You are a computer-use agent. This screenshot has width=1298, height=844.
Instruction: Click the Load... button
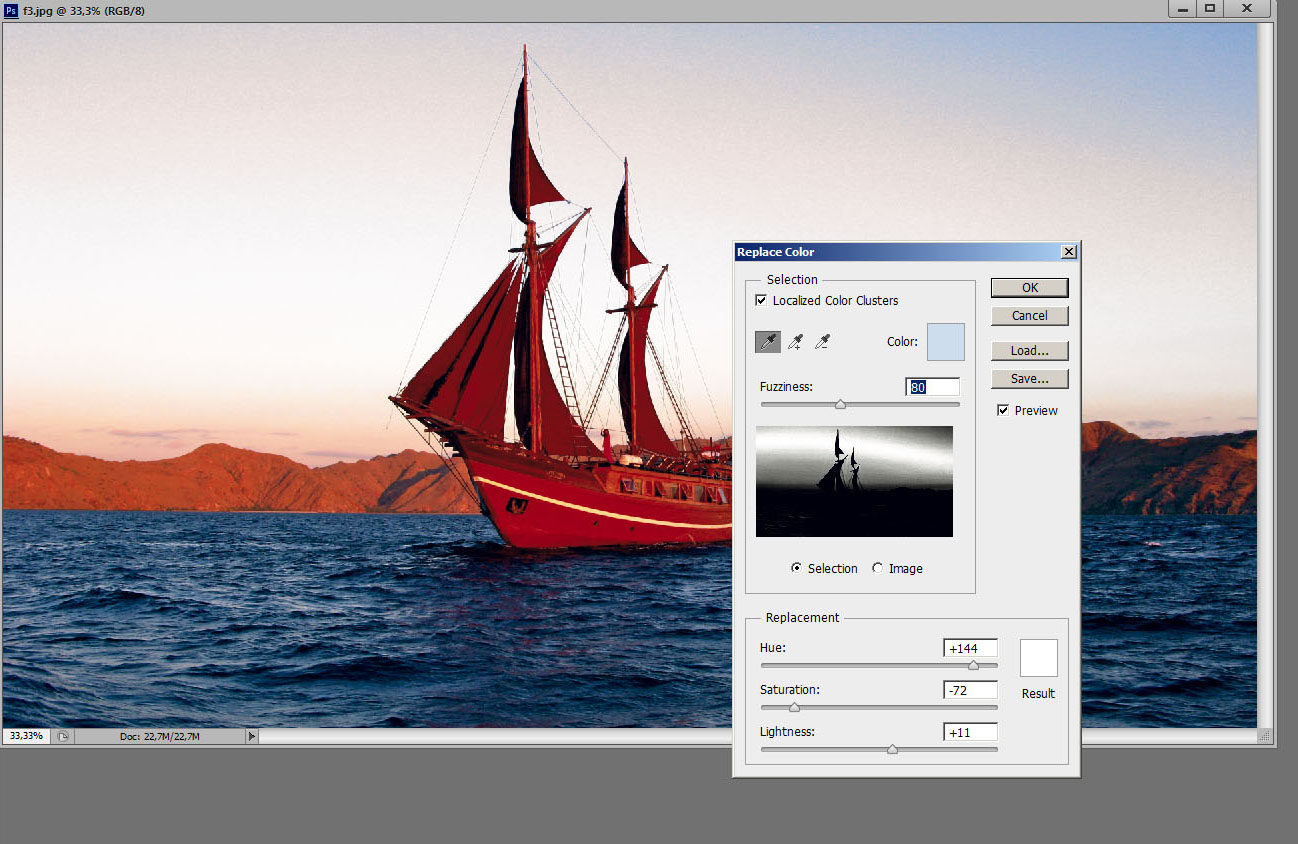tap(1030, 351)
